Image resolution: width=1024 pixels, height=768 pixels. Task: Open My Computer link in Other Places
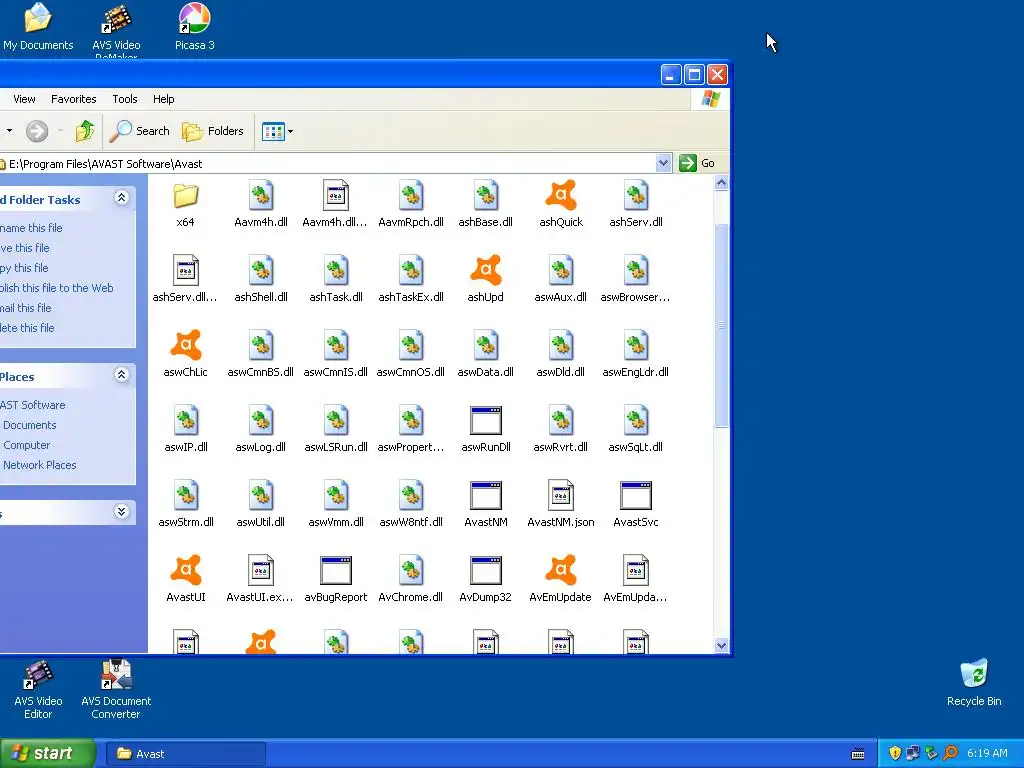coord(25,445)
